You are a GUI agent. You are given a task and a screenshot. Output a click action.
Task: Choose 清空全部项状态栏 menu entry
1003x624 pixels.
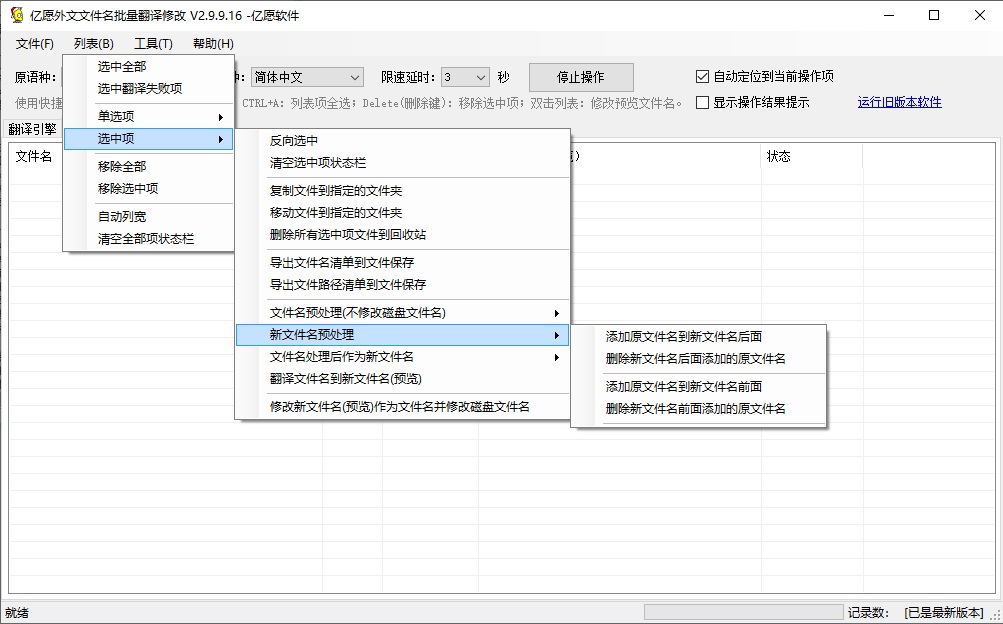148,239
